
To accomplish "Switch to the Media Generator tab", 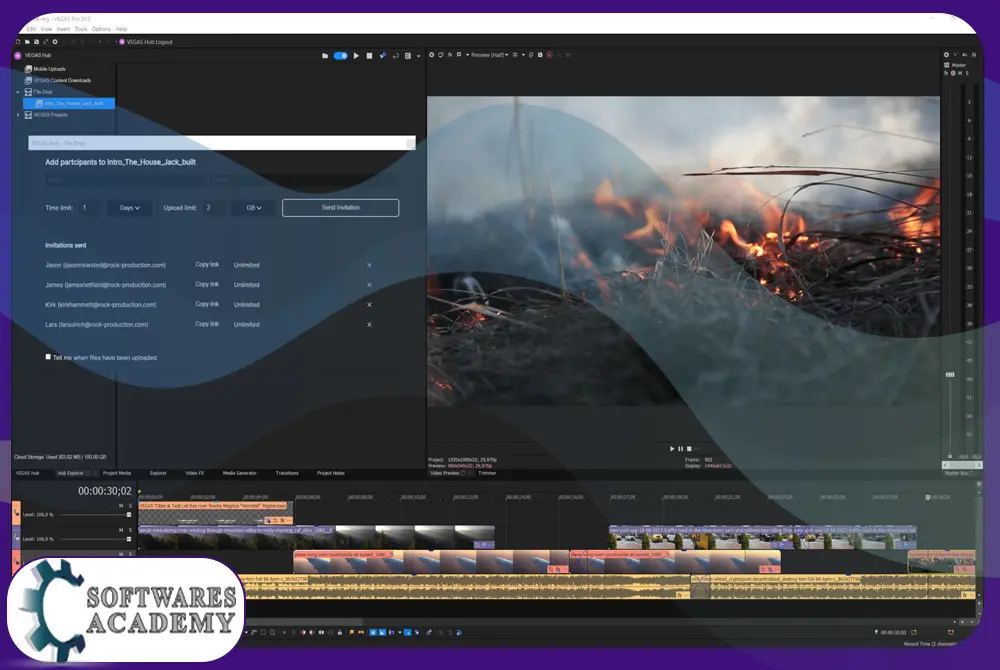I will pos(240,473).
